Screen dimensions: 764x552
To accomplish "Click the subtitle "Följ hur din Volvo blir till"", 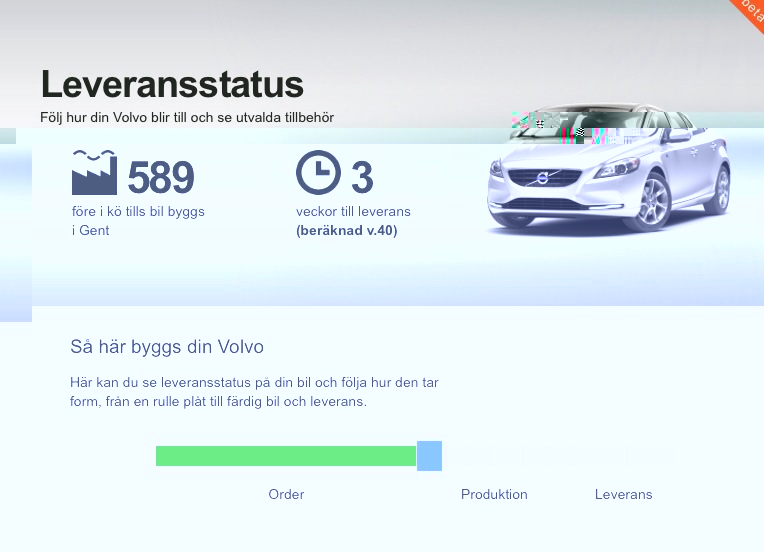I will coord(187,118).
